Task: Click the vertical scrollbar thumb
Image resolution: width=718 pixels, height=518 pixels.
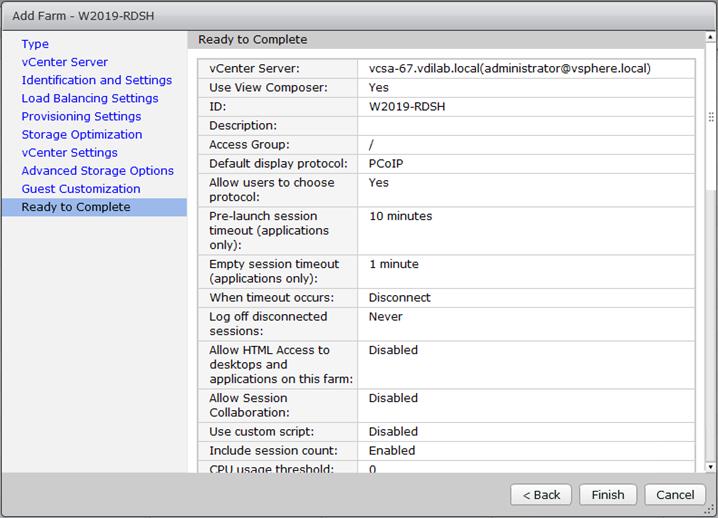Action: pos(710,116)
